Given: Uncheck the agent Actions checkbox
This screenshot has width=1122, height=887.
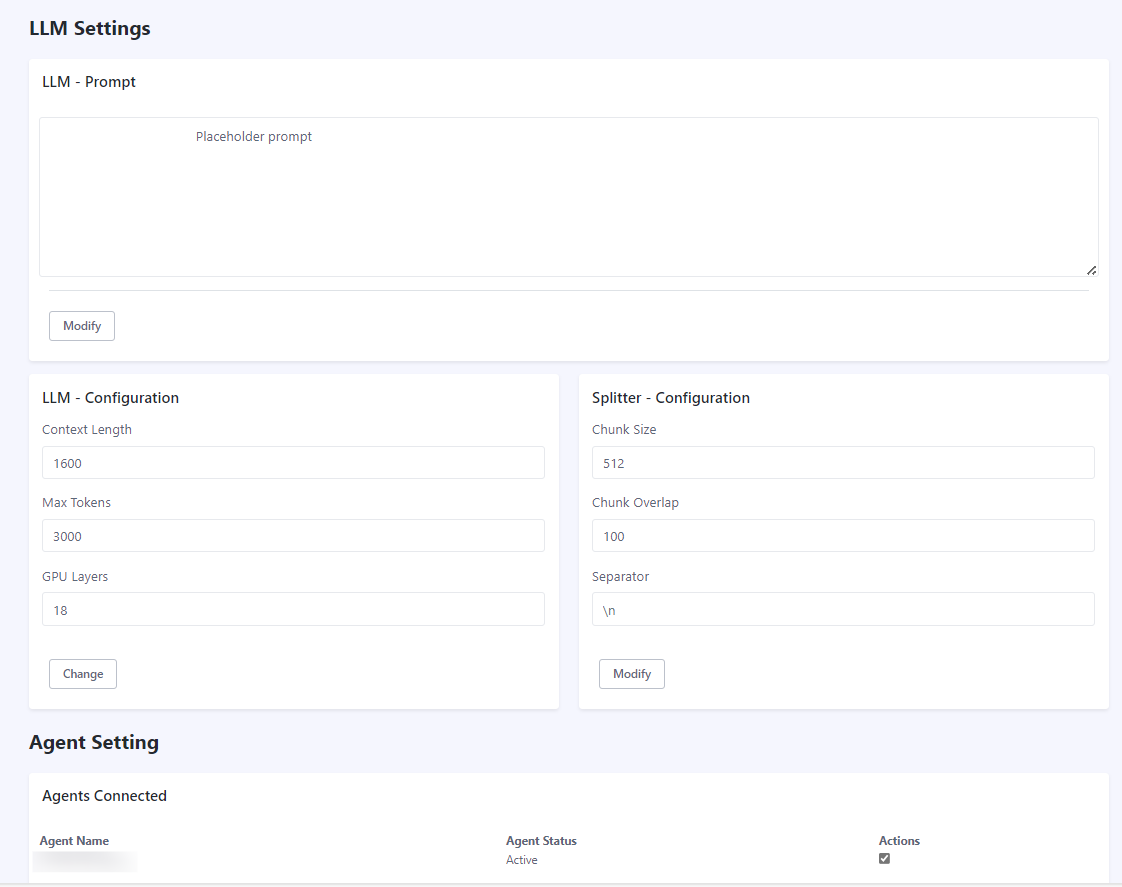Looking at the screenshot, I should pyautogui.click(x=884, y=858).
